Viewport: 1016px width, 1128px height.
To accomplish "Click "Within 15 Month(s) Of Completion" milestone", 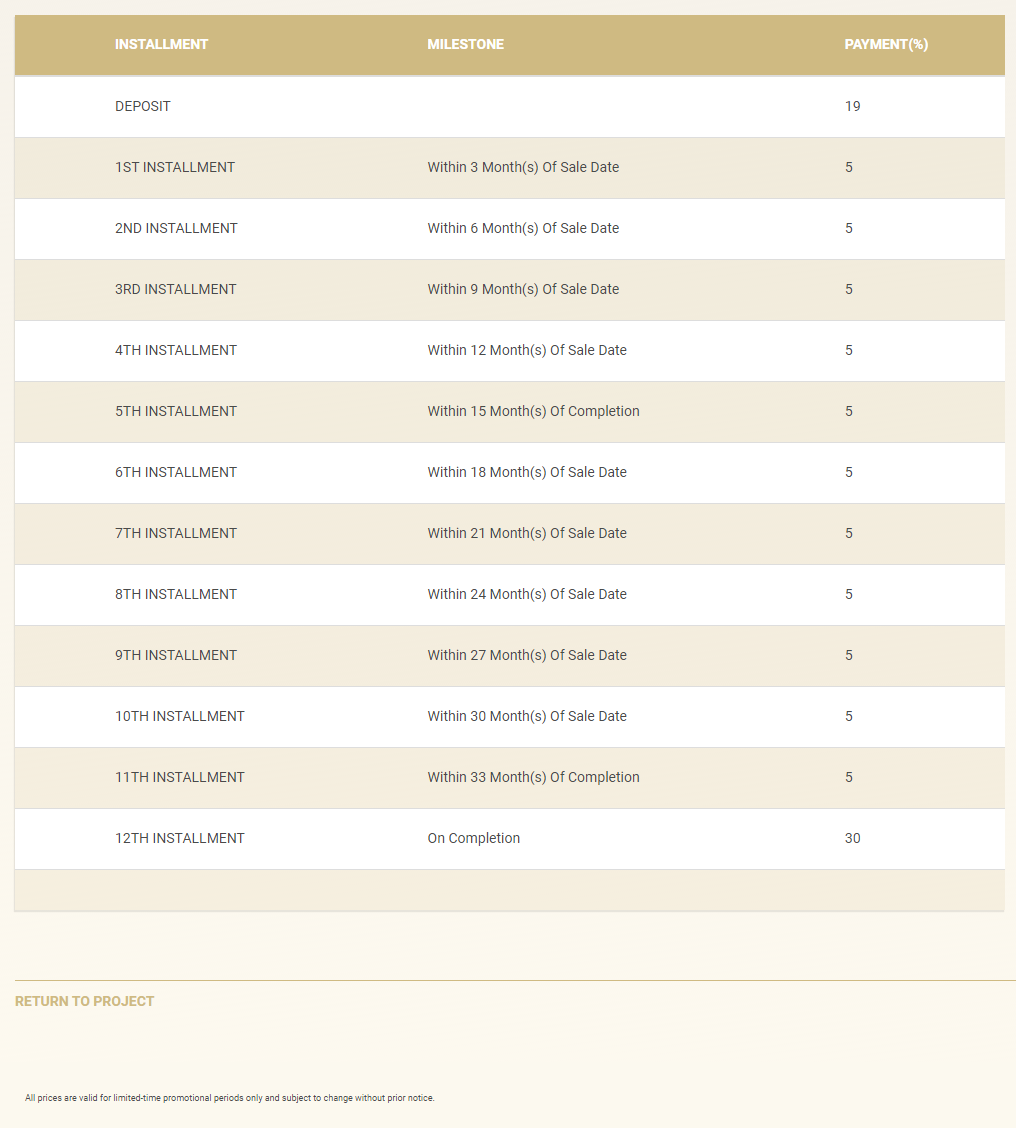I will (533, 411).
